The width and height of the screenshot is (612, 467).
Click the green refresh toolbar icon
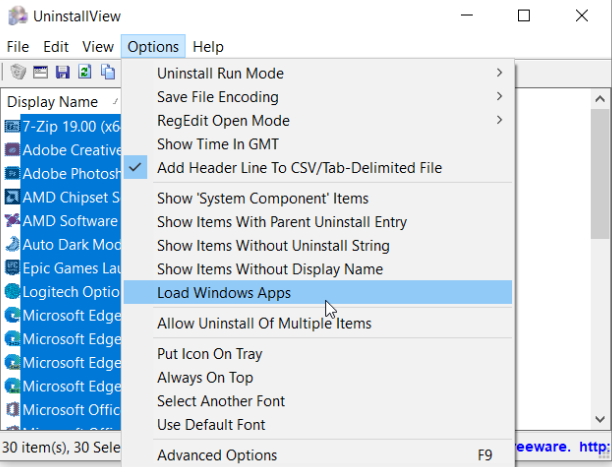tap(85, 72)
